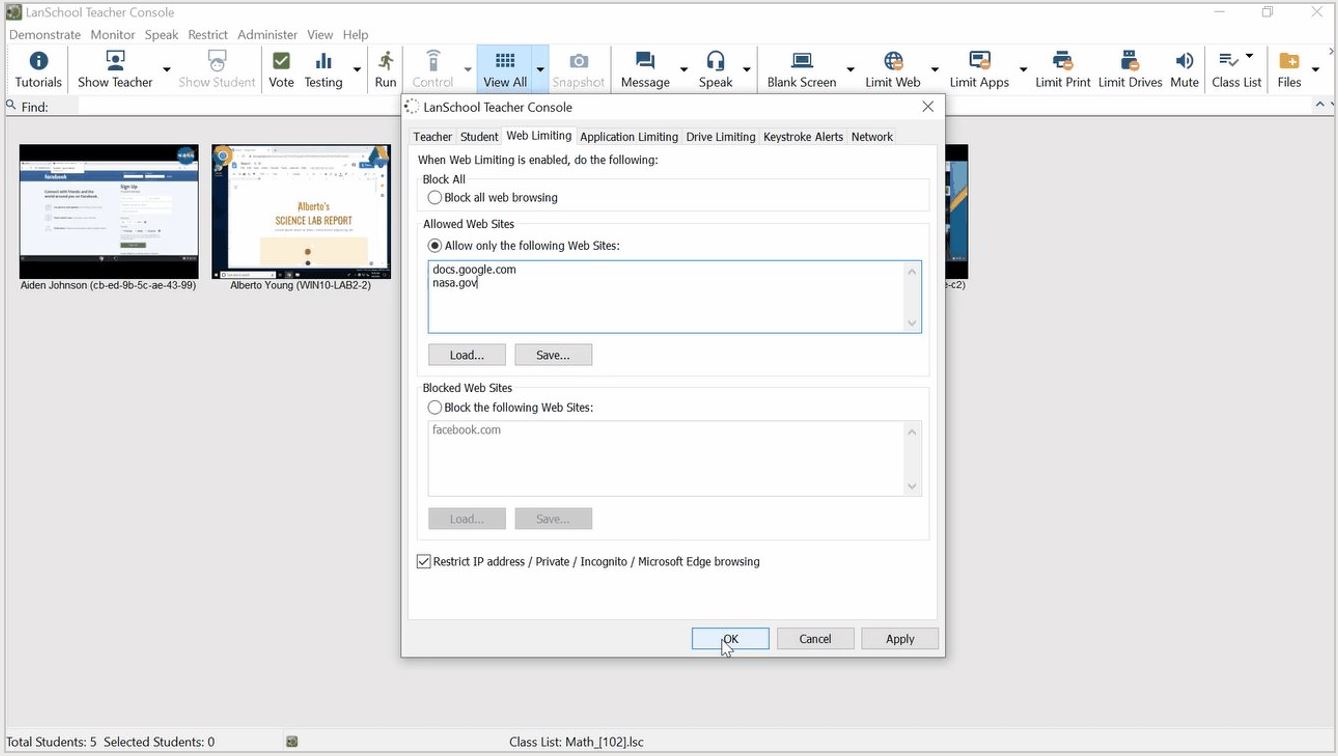Image resolution: width=1338 pixels, height=756 pixels.
Task: Expand the Blank Screen dropdown arrow
Action: (x=850, y=70)
